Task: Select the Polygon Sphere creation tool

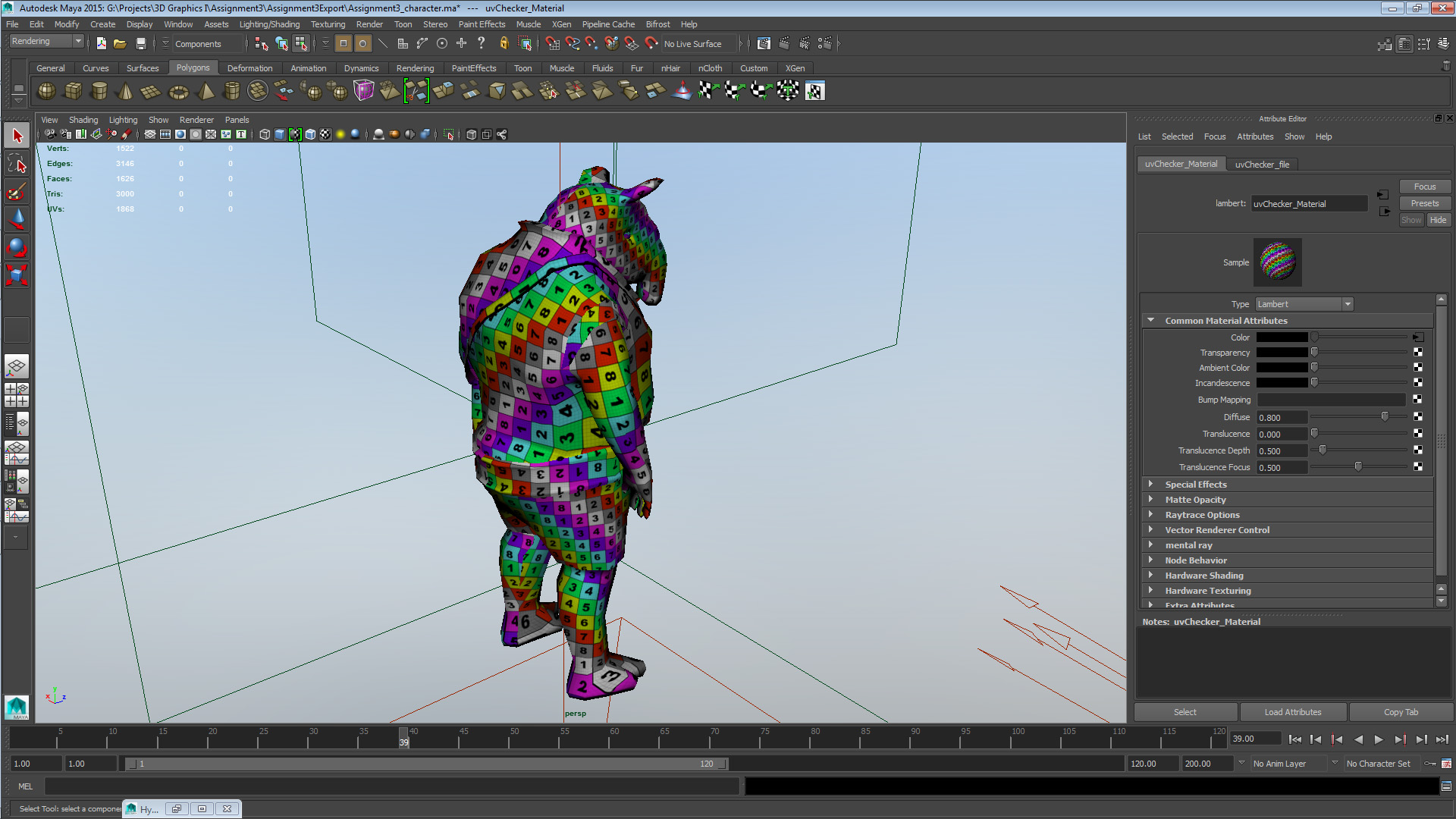Action: pos(45,91)
